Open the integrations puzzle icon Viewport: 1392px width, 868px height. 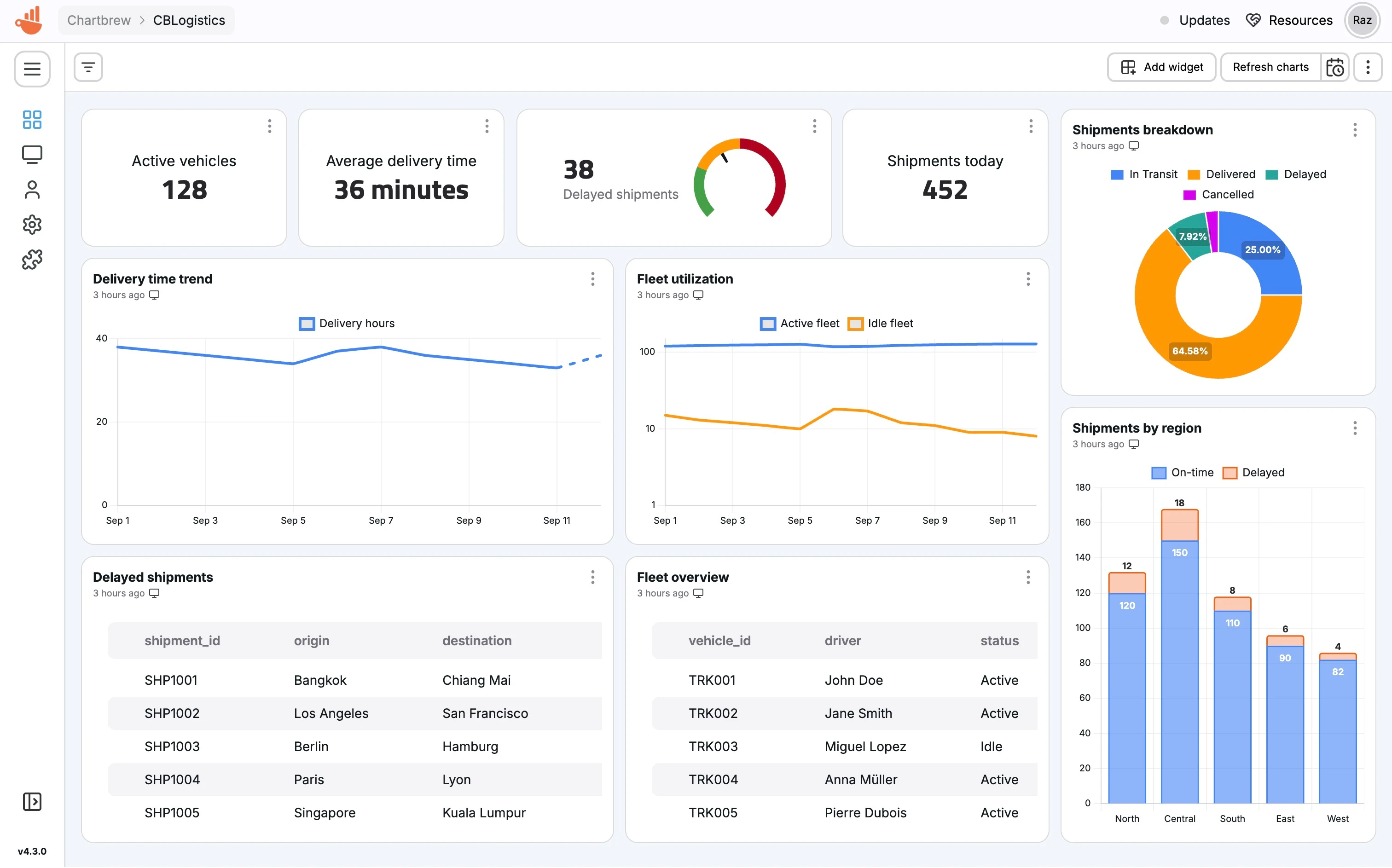point(32,260)
